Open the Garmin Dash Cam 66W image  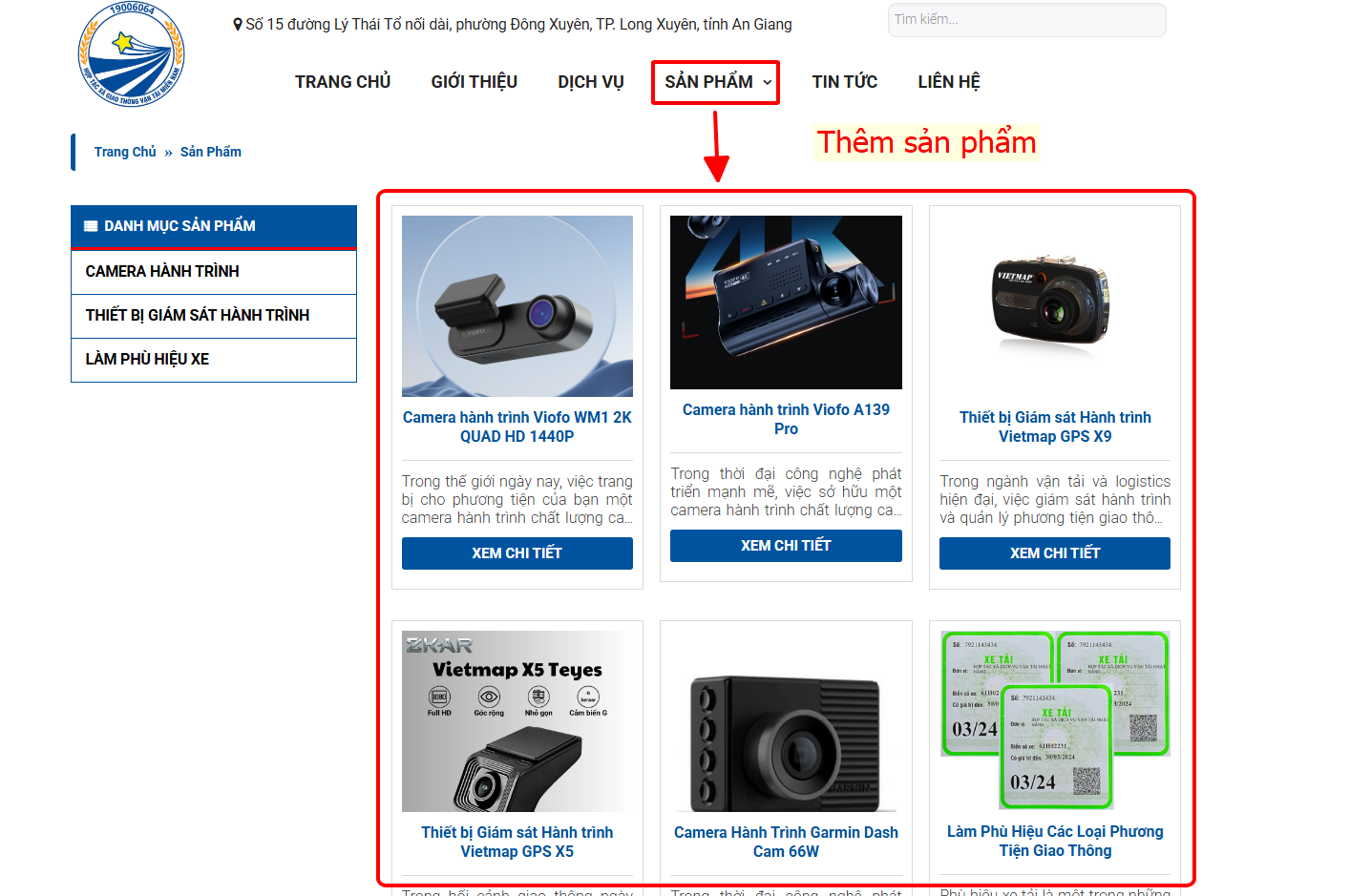[x=786, y=721]
